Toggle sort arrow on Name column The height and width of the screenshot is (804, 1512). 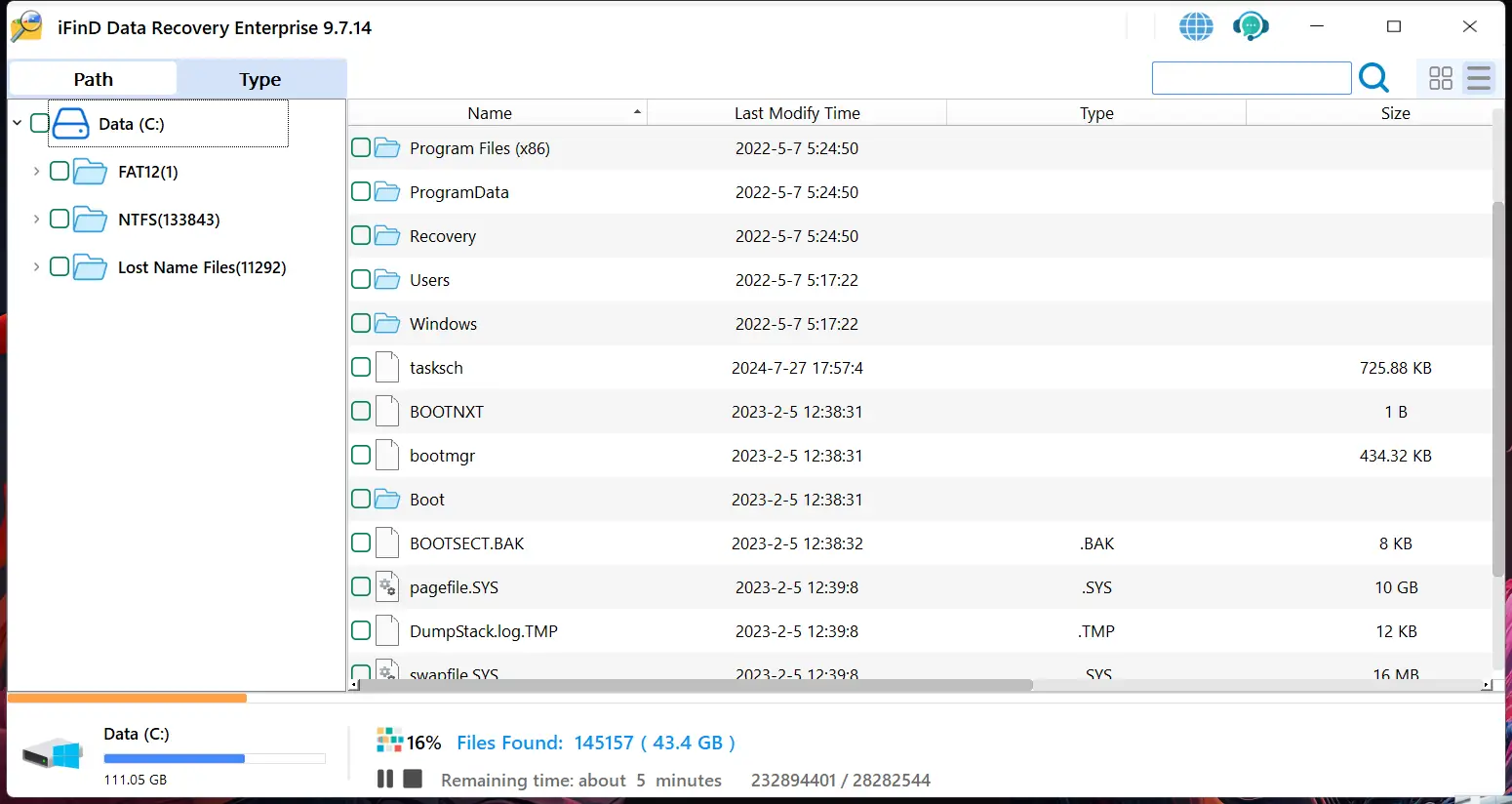[637, 112]
